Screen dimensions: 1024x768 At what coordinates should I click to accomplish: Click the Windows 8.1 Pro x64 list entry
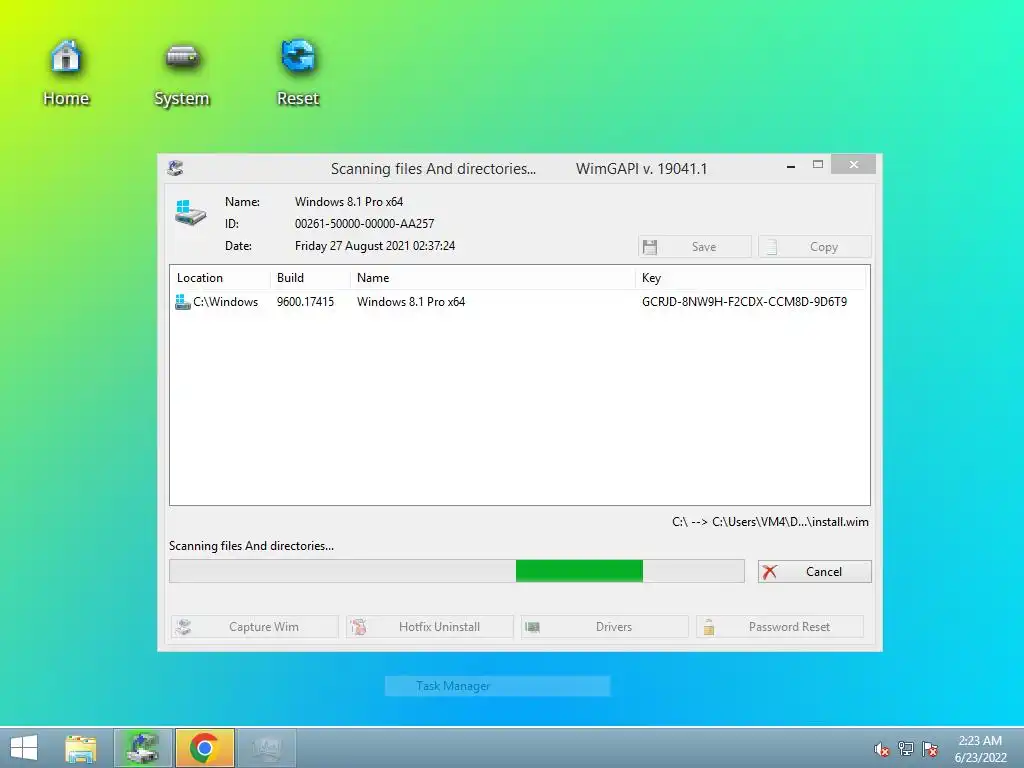(x=411, y=302)
